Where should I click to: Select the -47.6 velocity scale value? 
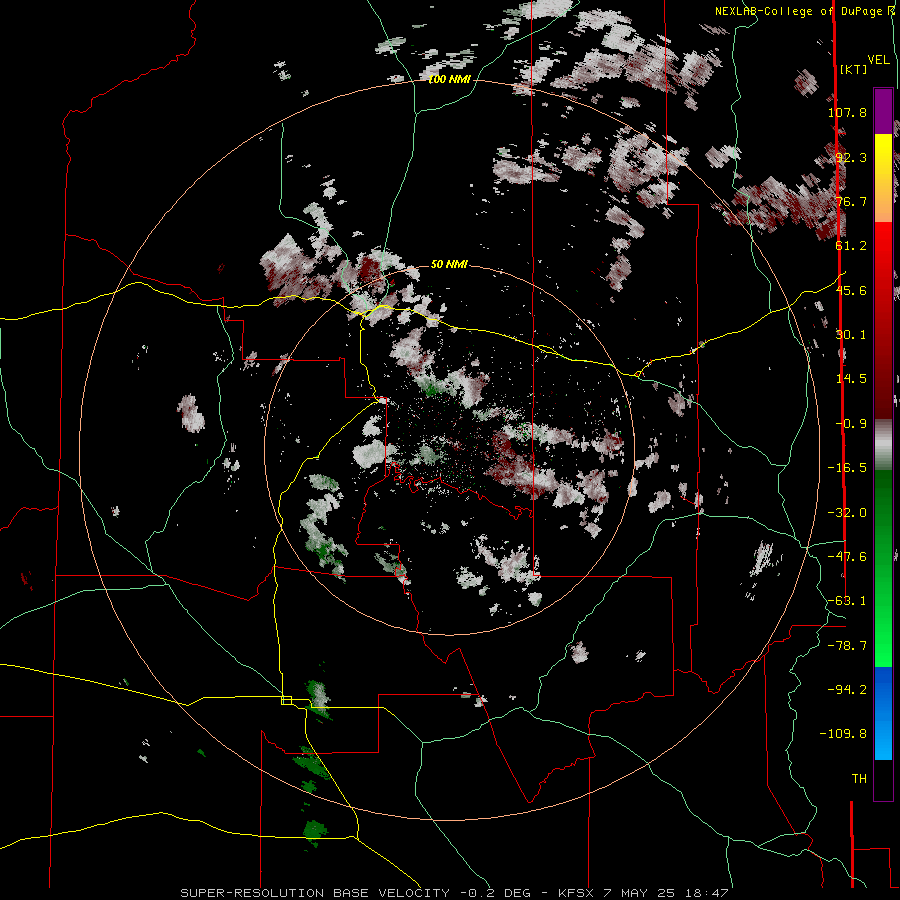[x=847, y=557]
